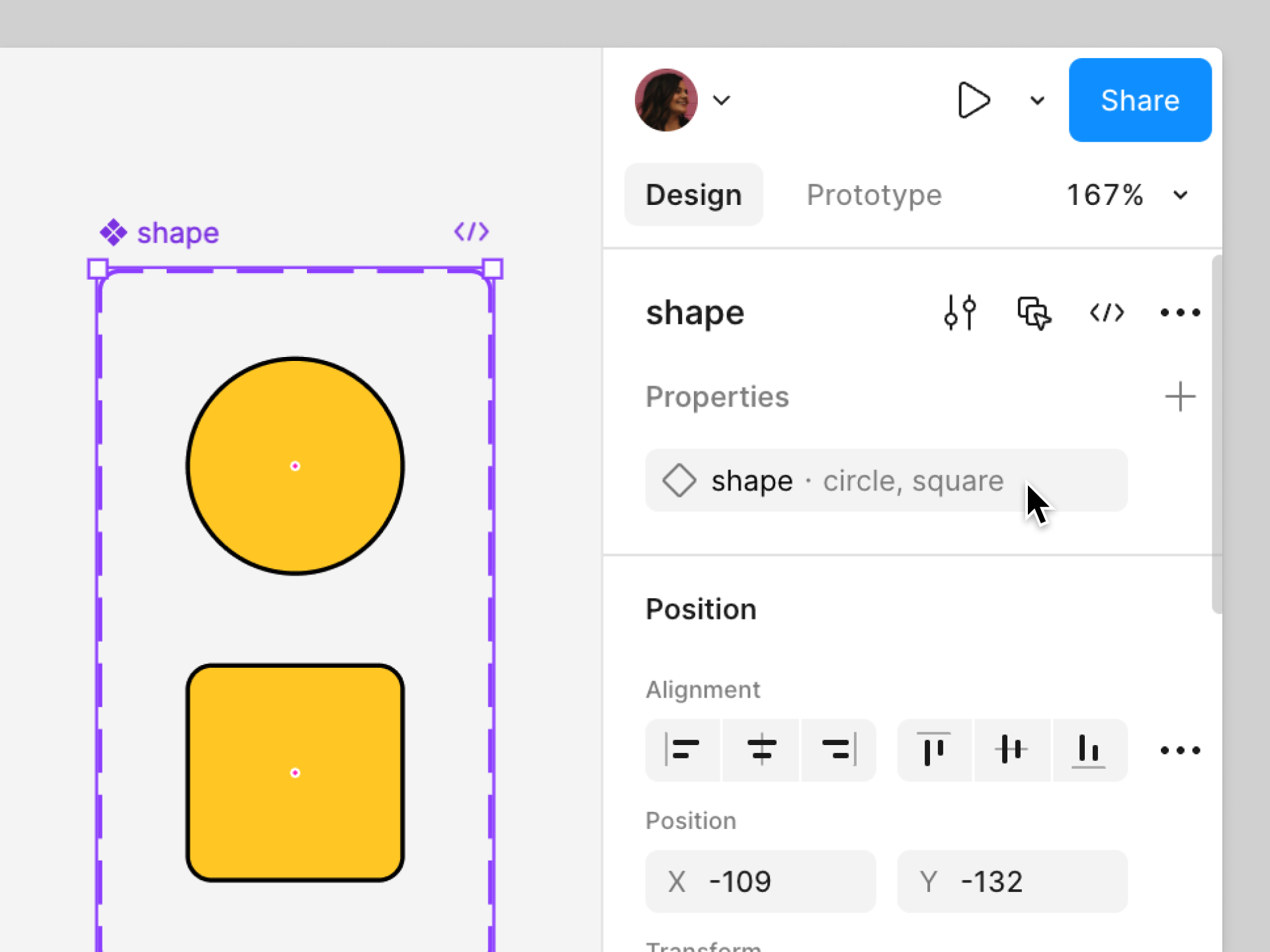Click the shape component set label on canvas
The image size is (1270, 952).
click(x=178, y=233)
